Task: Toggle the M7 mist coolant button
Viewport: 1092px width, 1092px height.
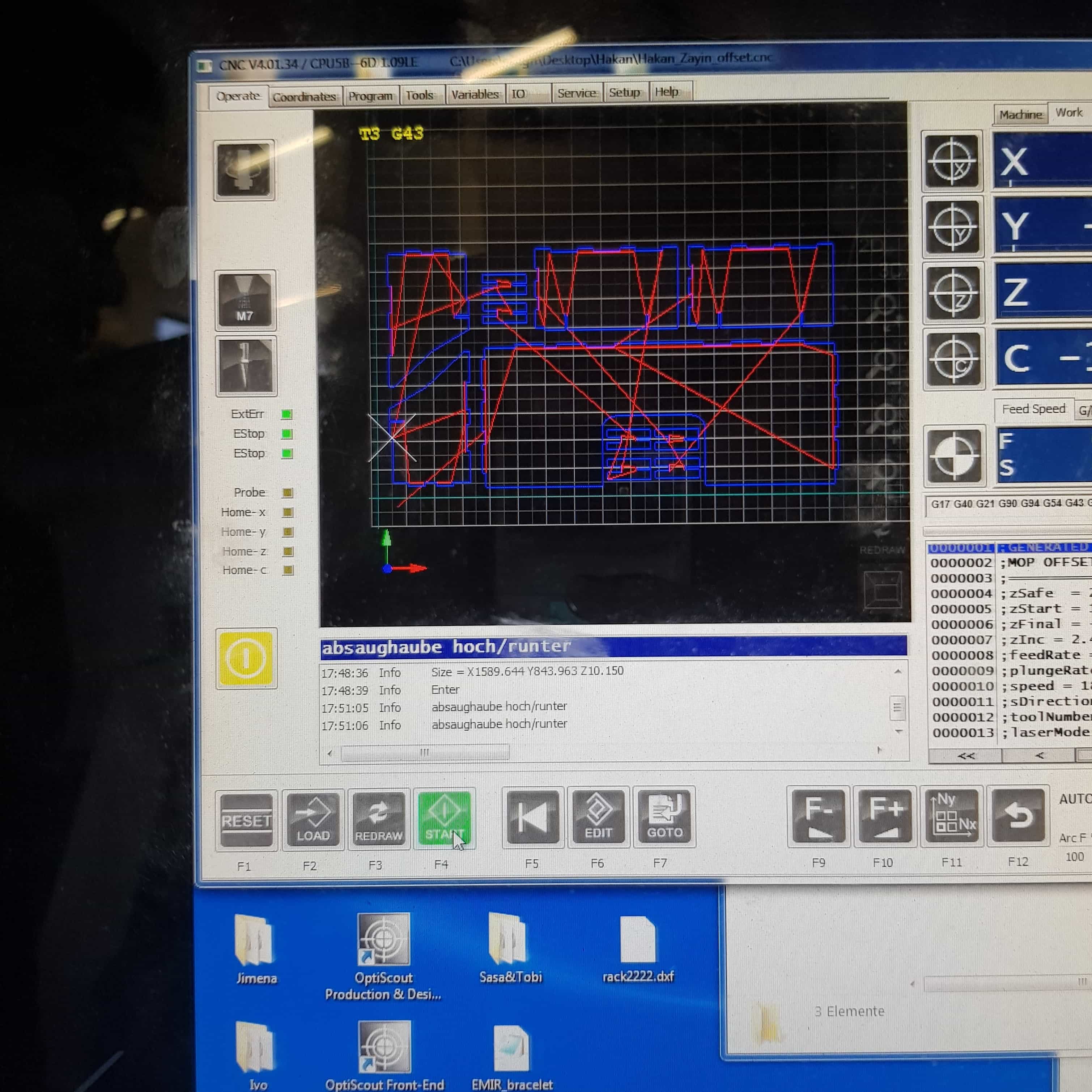Action: click(245, 300)
